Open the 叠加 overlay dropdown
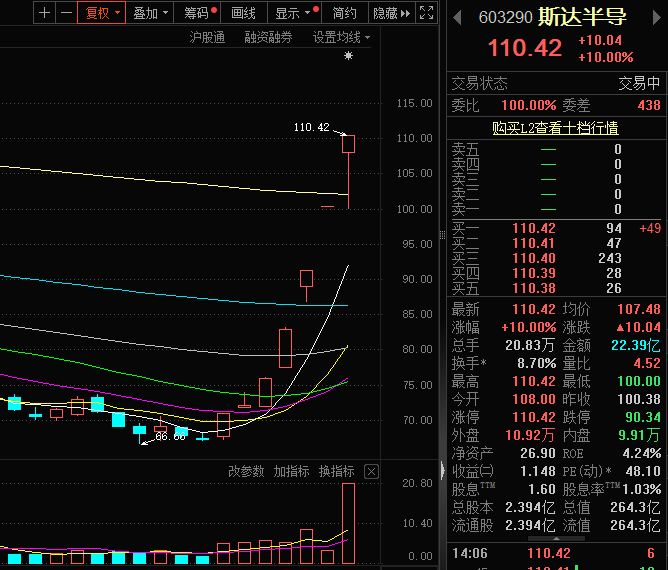This screenshot has width=668, height=570. pyautogui.click(x=150, y=13)
